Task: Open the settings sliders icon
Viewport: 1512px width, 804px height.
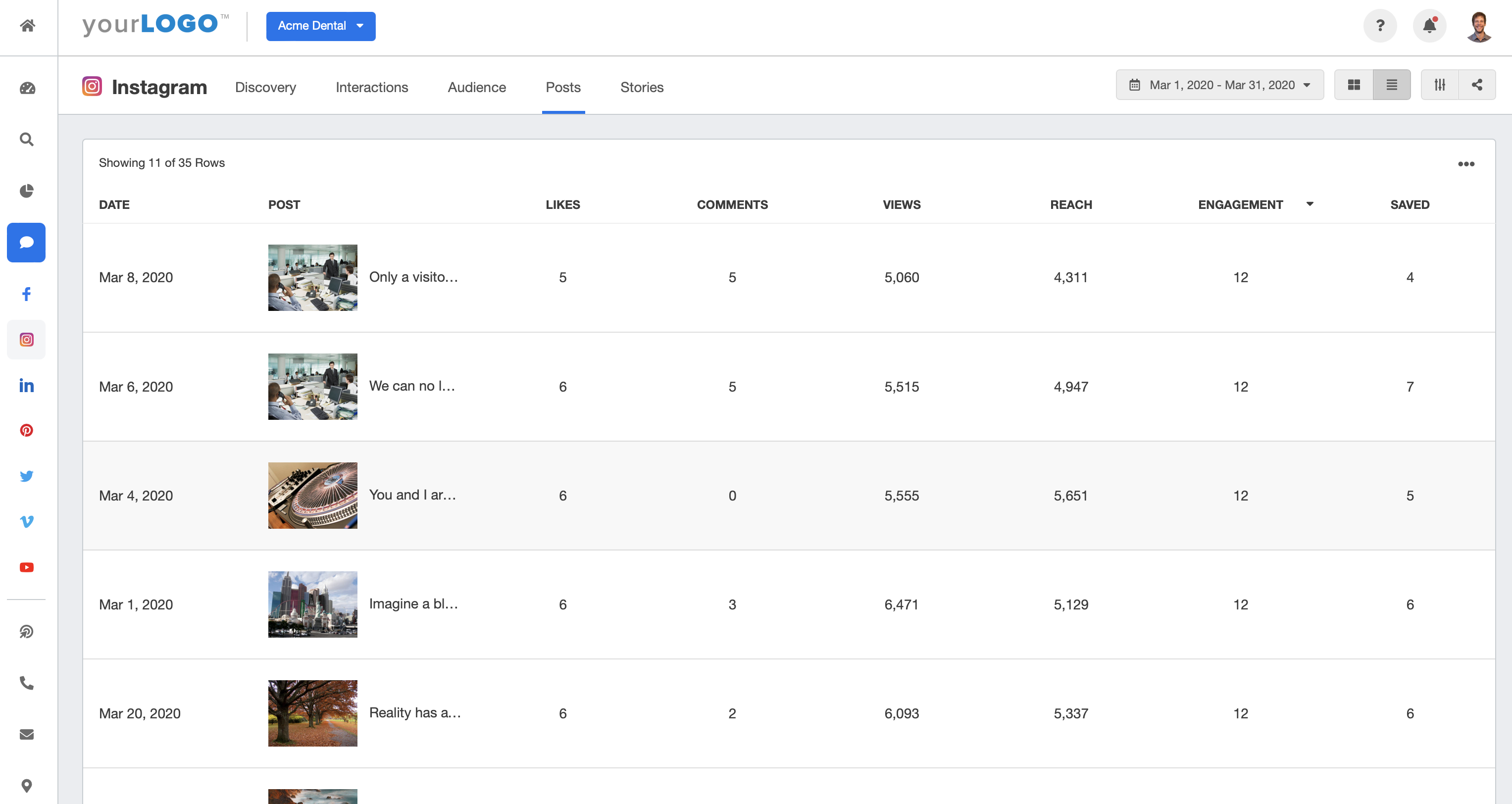Action: coord(1440,85)
